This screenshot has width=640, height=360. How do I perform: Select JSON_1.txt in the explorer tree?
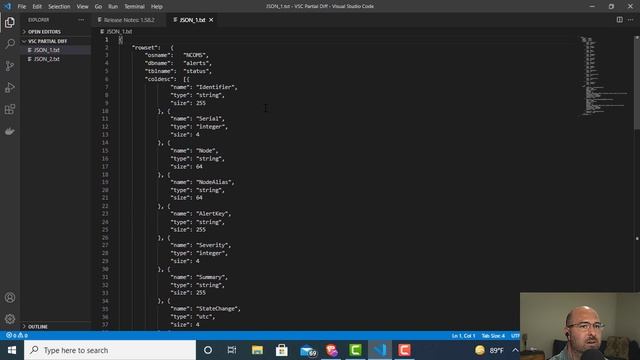pos(47,50)
